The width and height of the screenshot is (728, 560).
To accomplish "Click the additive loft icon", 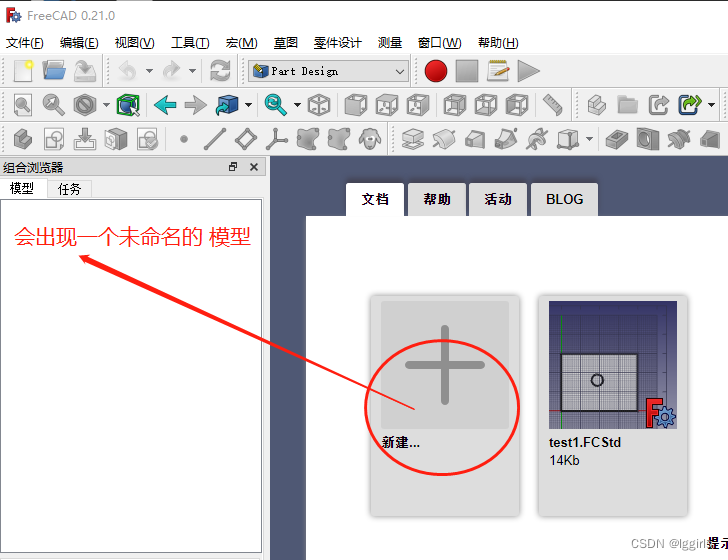I will point(474,139).
